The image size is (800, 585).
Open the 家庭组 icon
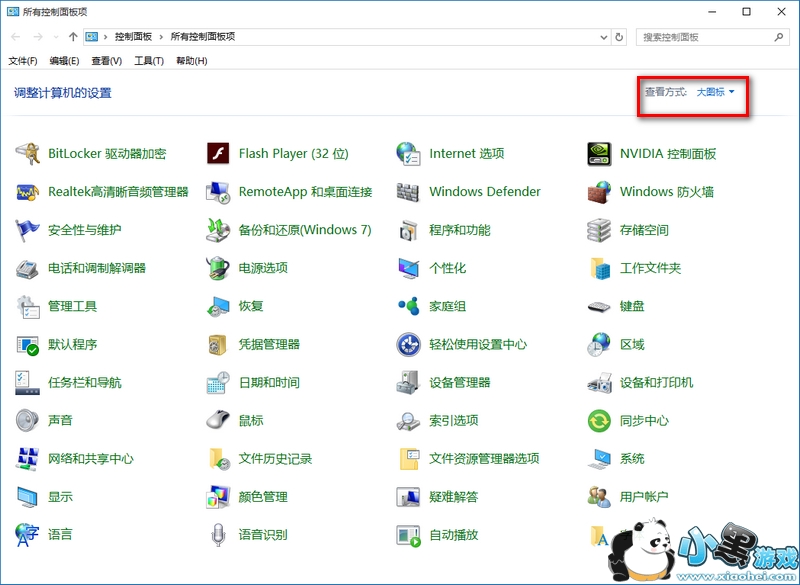tap(408, 306)
